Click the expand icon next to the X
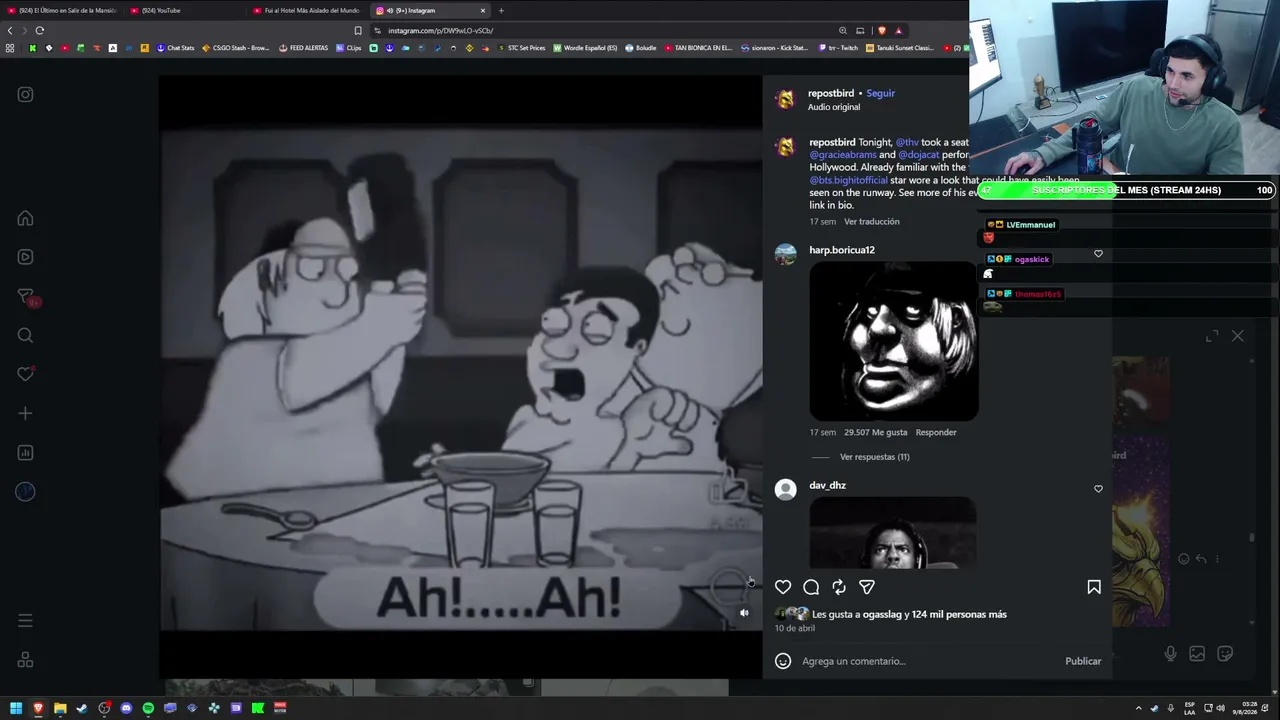Image resolution: width=1280 pixels, height=720 pixels. pos(1212,336)
